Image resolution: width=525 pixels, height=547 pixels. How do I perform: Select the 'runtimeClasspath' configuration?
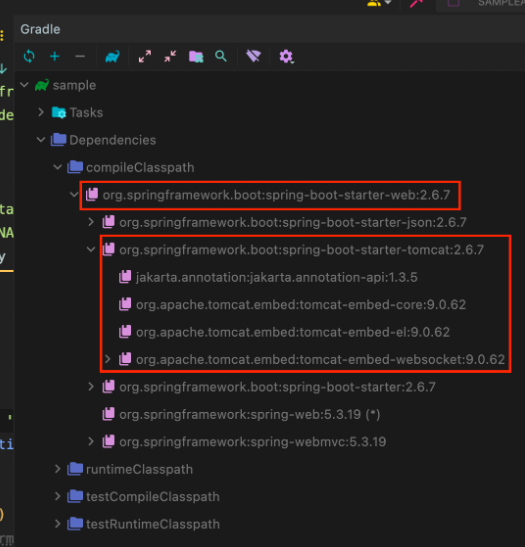point(139,469)
